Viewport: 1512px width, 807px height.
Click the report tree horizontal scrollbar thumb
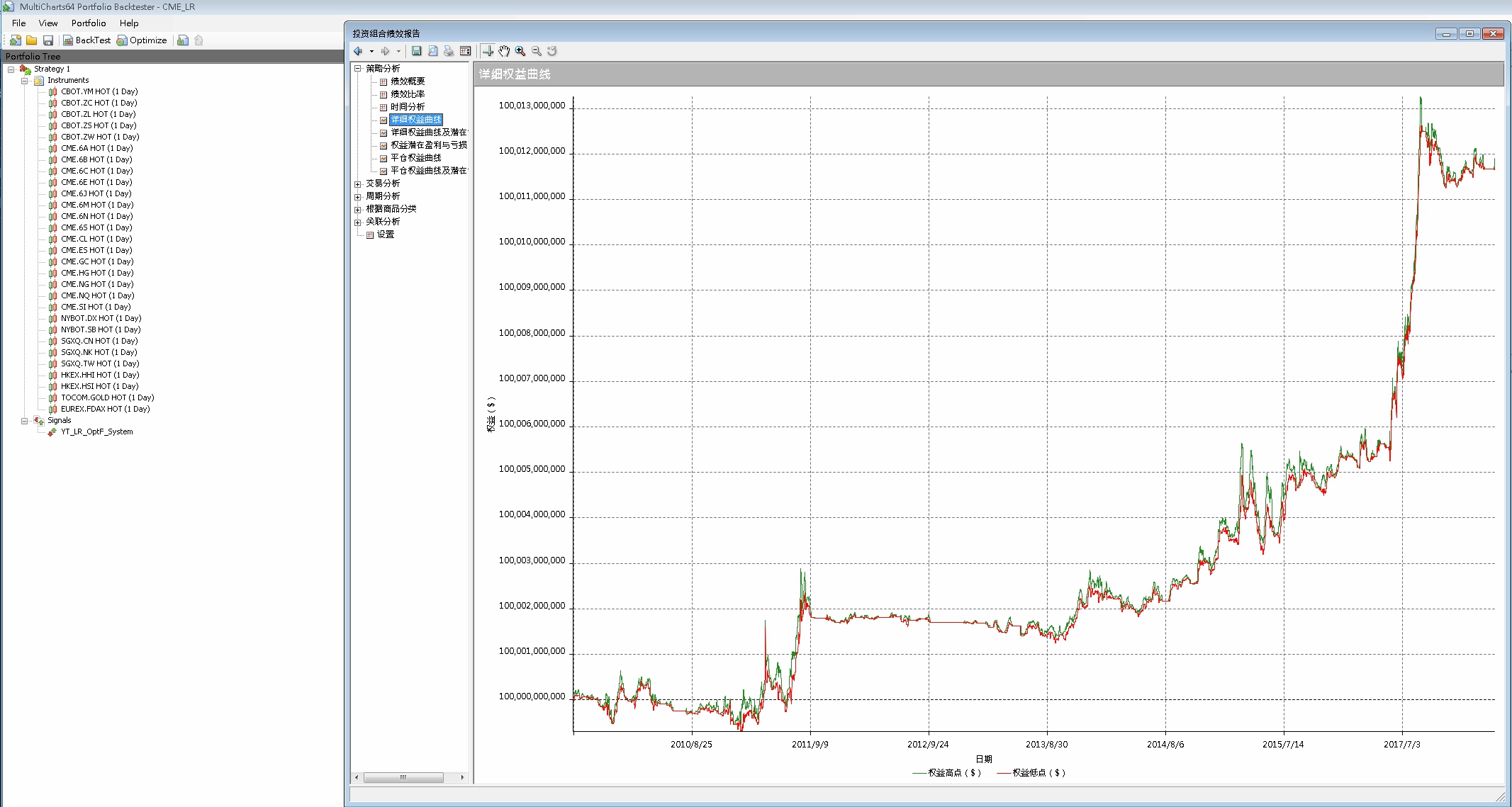coord(403,777)
